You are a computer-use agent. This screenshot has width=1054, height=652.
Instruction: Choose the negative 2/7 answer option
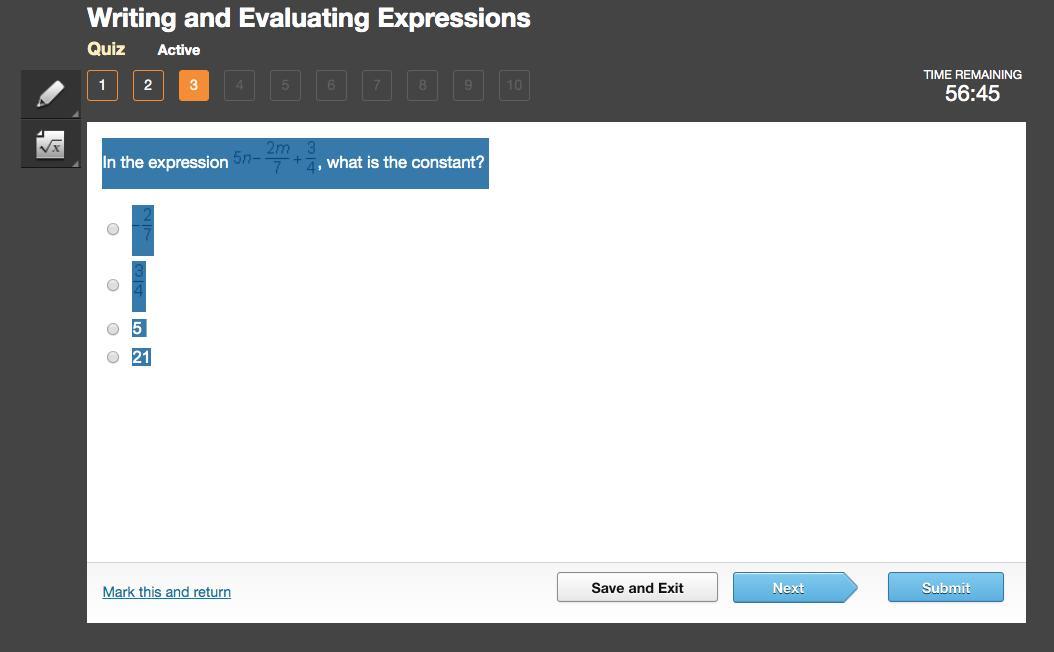pyautogui.click(x=113, y=229)
